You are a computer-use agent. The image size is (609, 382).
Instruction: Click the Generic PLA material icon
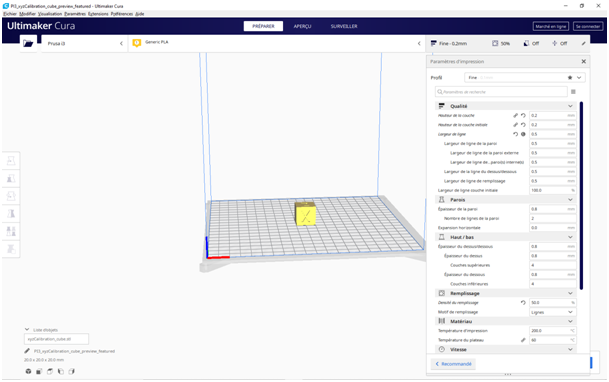click(137, 43)
